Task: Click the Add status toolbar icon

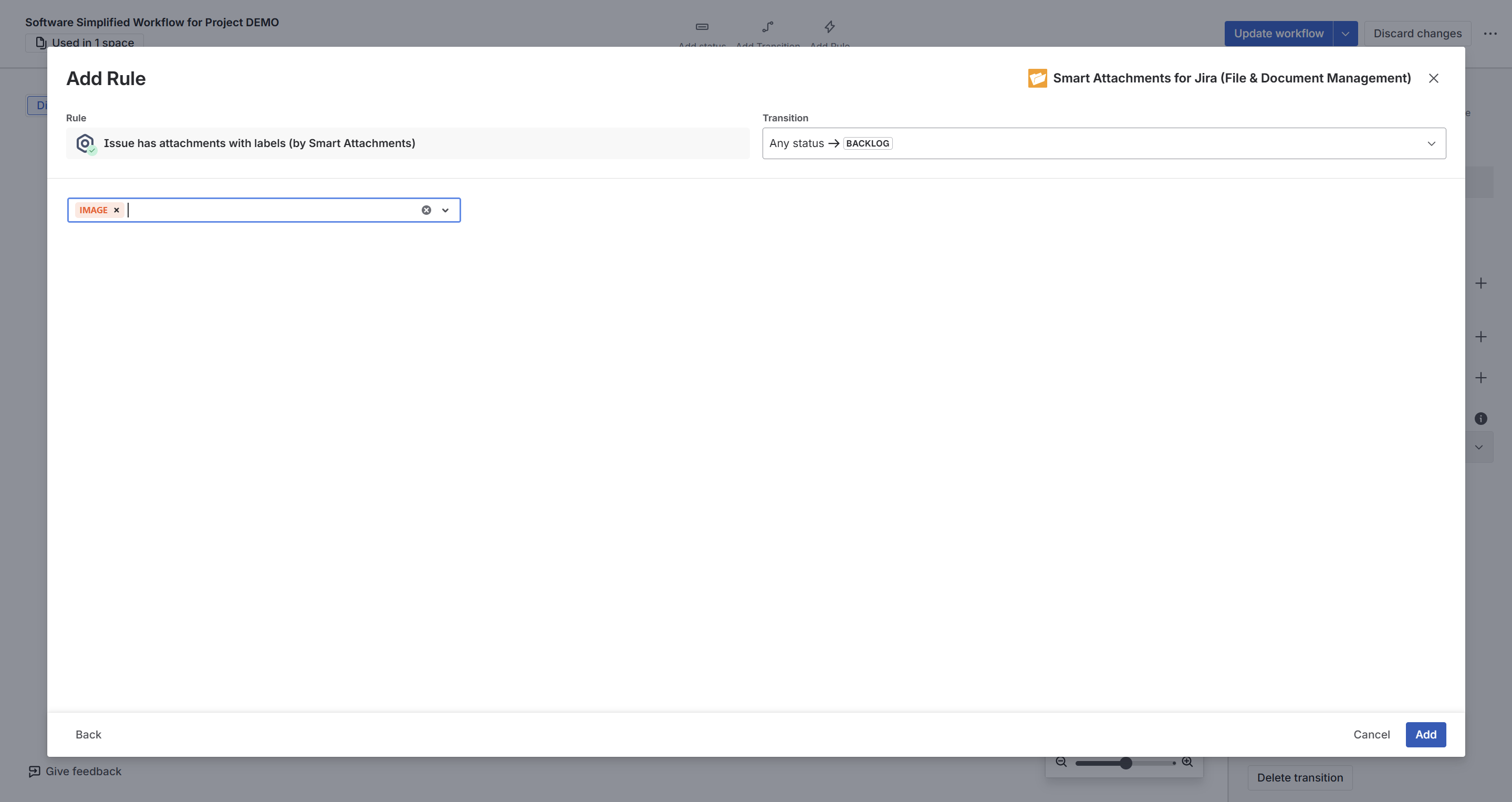Action: 702,27
